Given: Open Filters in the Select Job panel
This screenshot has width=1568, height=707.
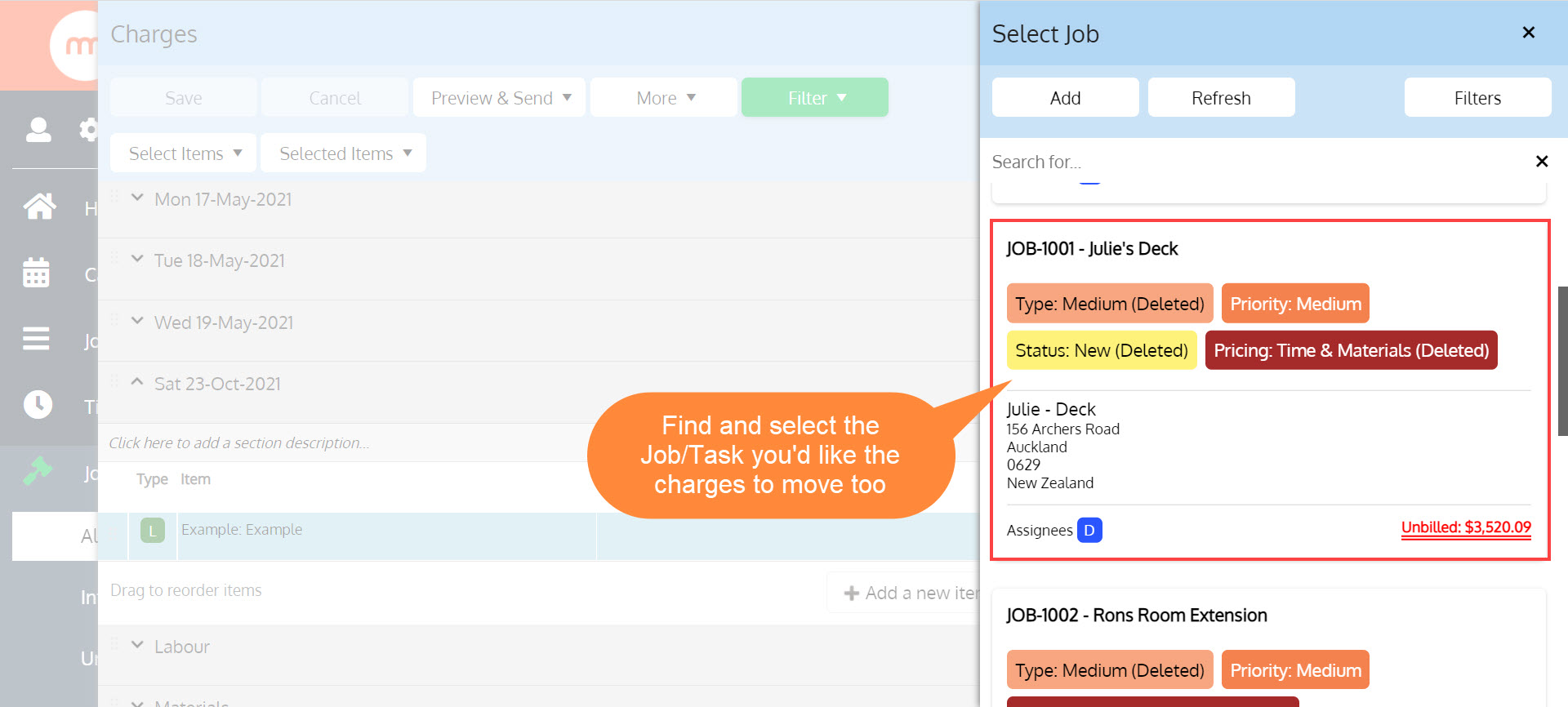Looking at the screenshot, I should click(x=1478, y=98).
